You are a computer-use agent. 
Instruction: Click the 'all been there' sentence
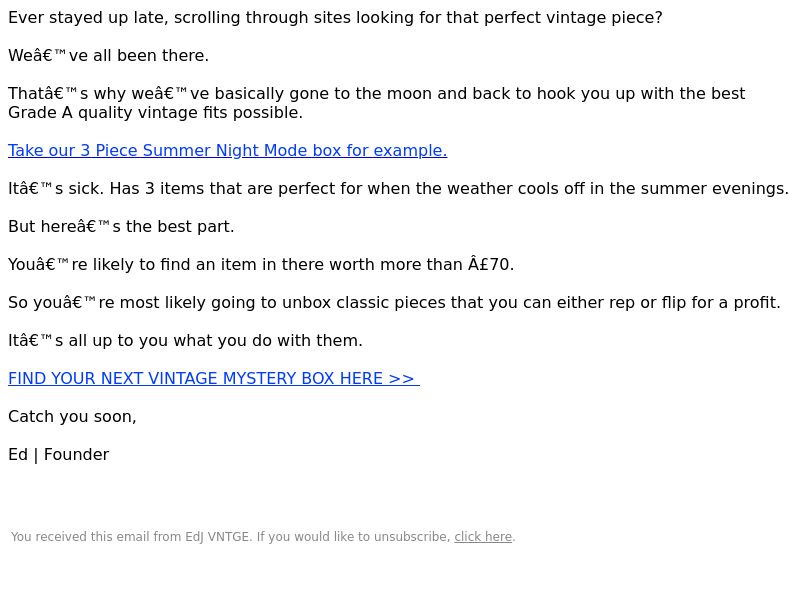coord(109,56)
